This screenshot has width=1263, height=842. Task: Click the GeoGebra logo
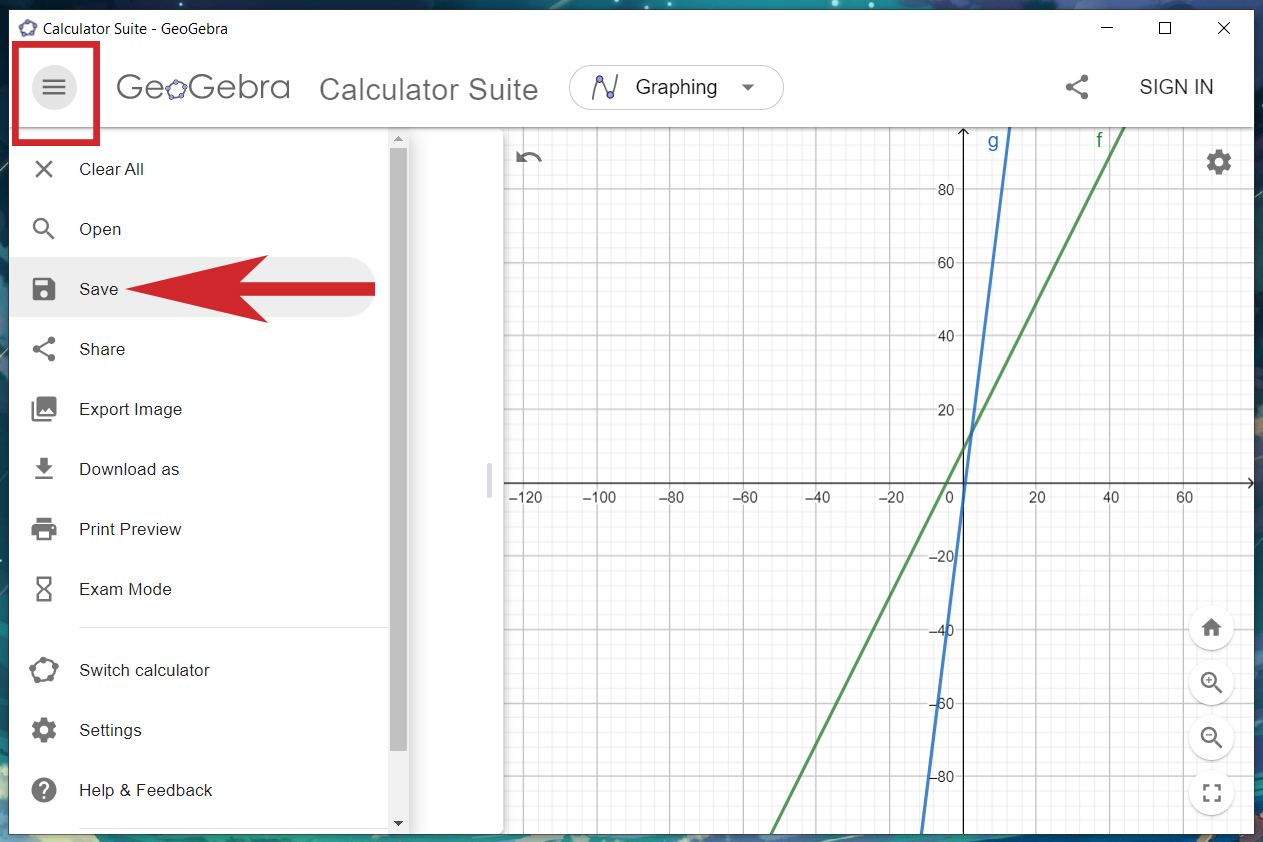pyautogui.click(x=203, y=88)
